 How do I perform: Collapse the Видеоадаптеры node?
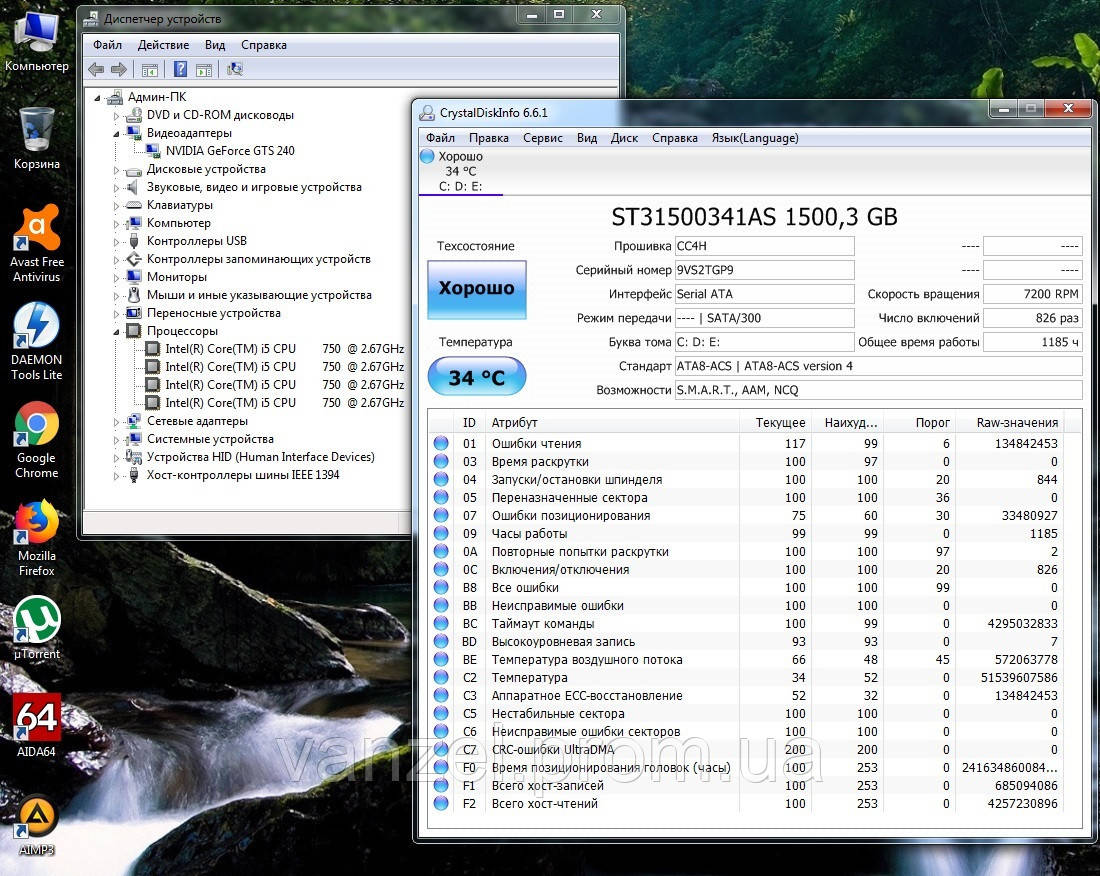(x=116, y=133)
